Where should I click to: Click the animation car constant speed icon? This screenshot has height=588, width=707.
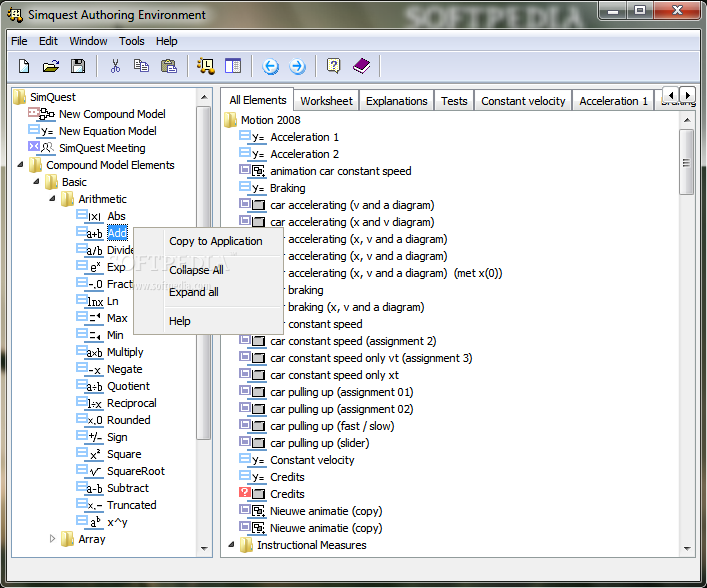coord(252,171)
